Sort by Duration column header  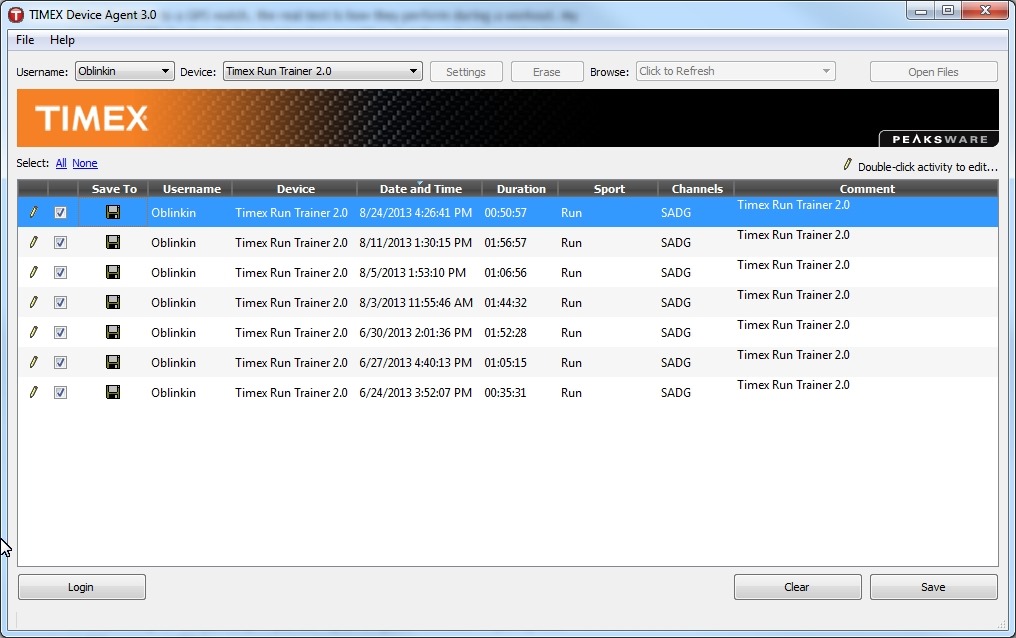coord(521,188)
